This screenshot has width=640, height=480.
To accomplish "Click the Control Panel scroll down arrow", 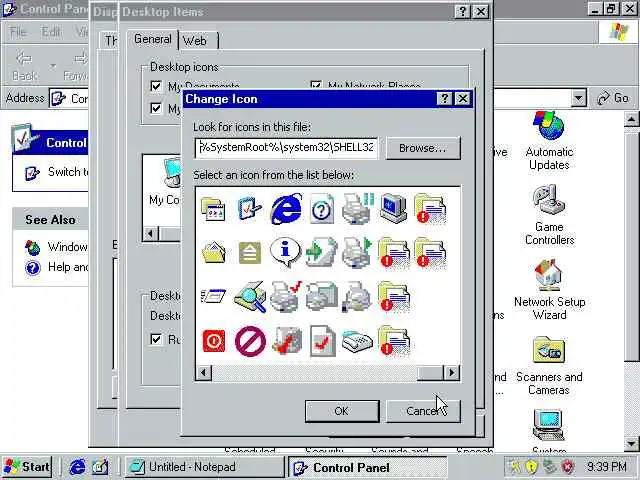I will (x=631, y=443).
